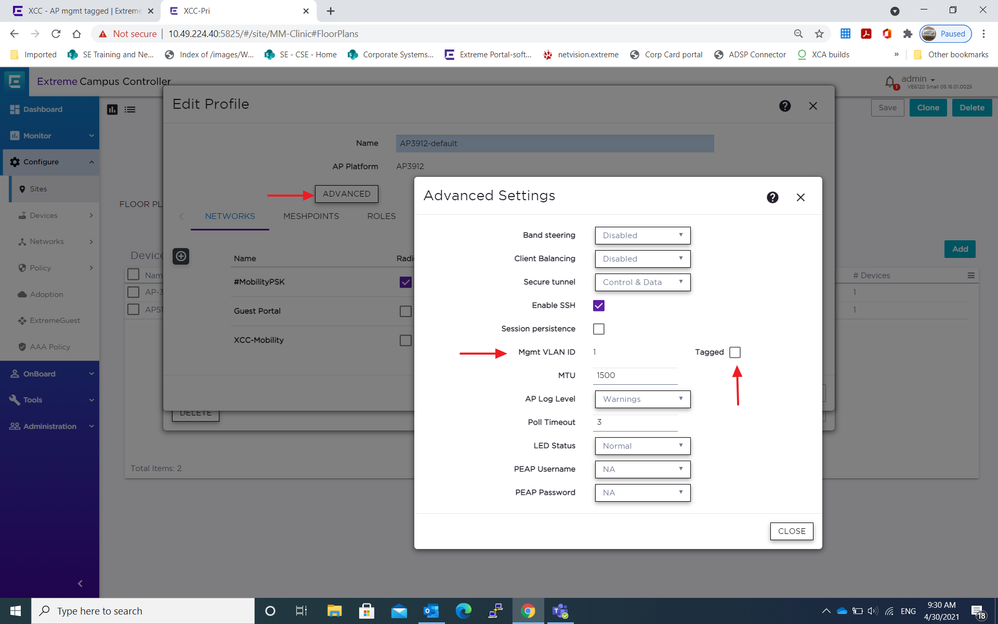Click CLOSE in Advanced Settings

tap(791, 531)
